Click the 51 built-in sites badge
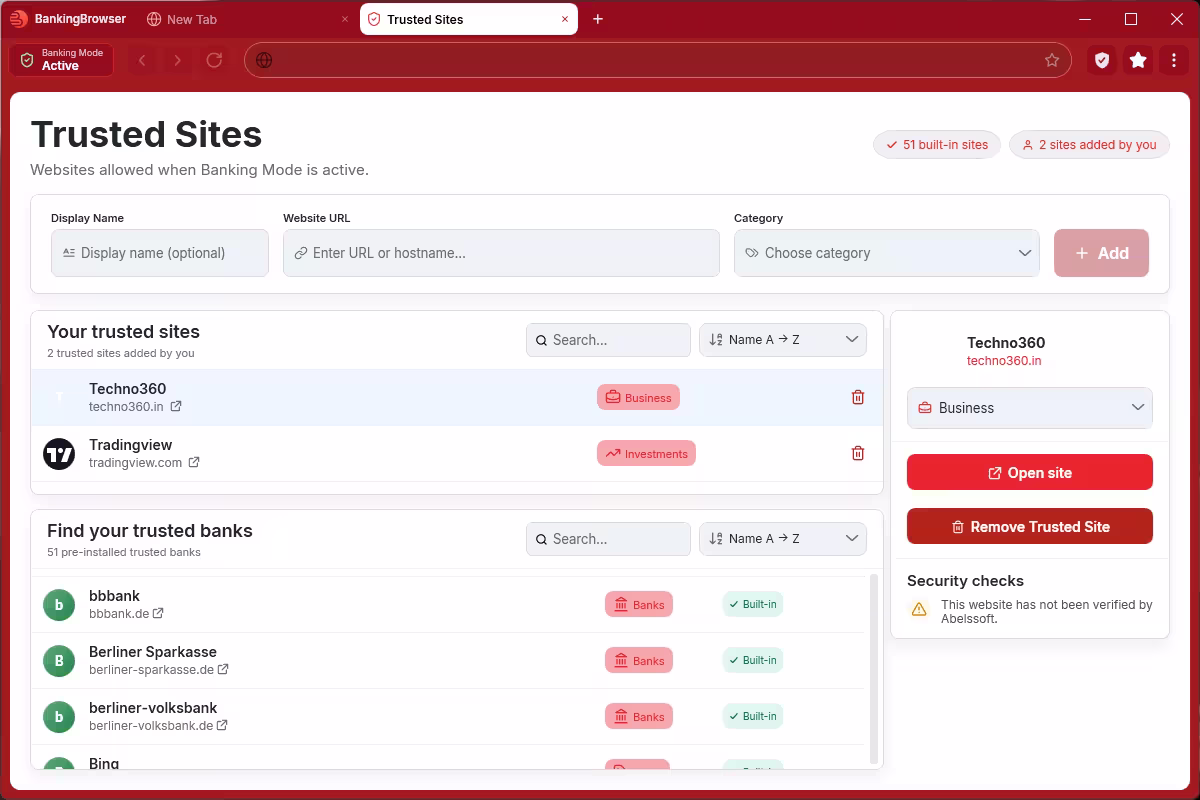Screen dimensions: 1200x800 click(x=938, y=145)
